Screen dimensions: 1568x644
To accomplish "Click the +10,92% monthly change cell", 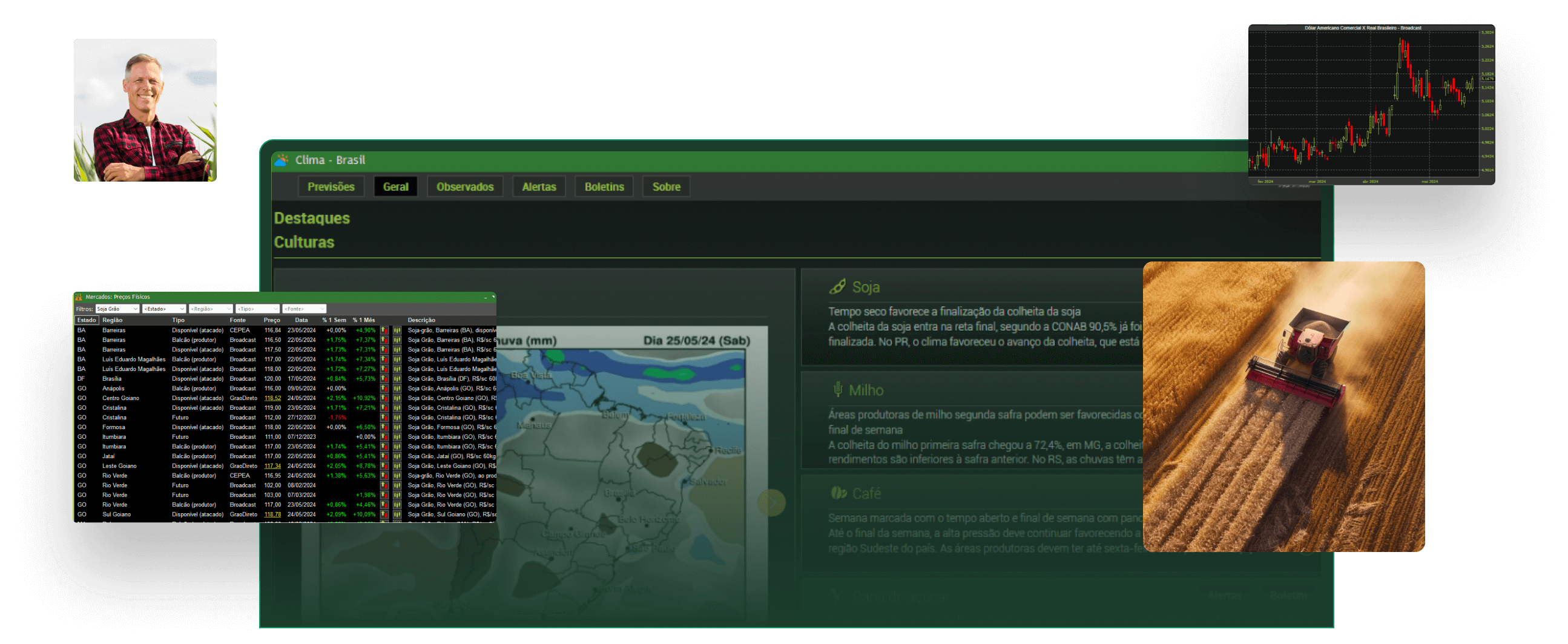I will (364, 398).
